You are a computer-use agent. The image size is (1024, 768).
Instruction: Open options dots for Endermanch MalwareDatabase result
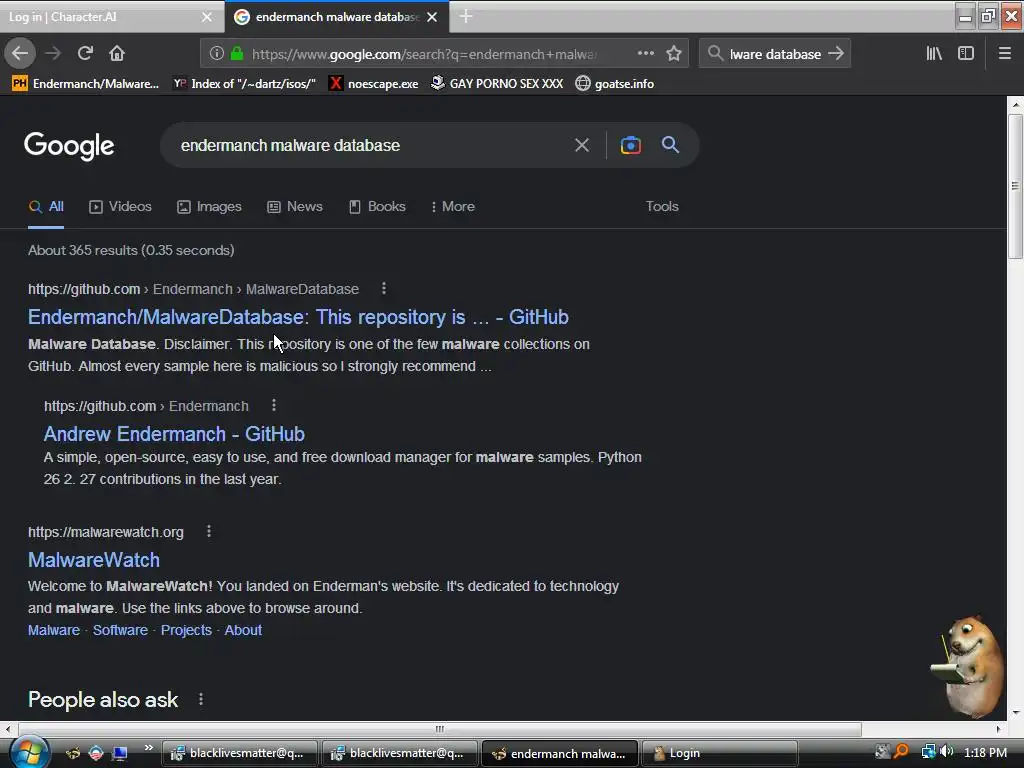(384, 289)
